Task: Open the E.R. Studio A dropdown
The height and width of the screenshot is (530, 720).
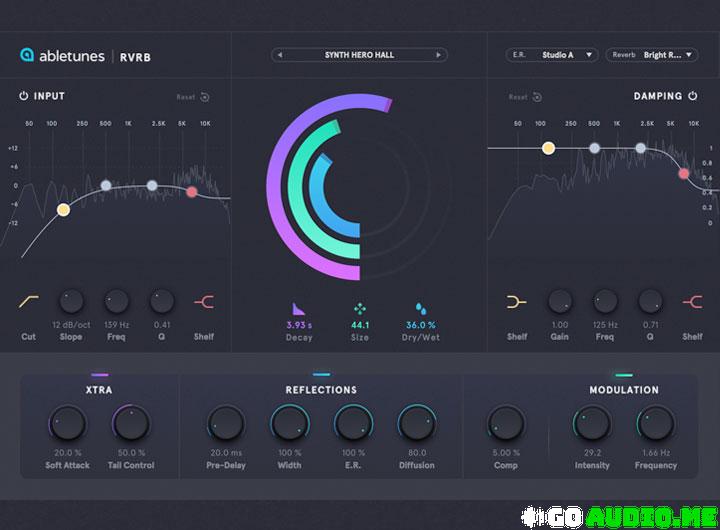Action: pyautogui.click(x=551, y=55)
